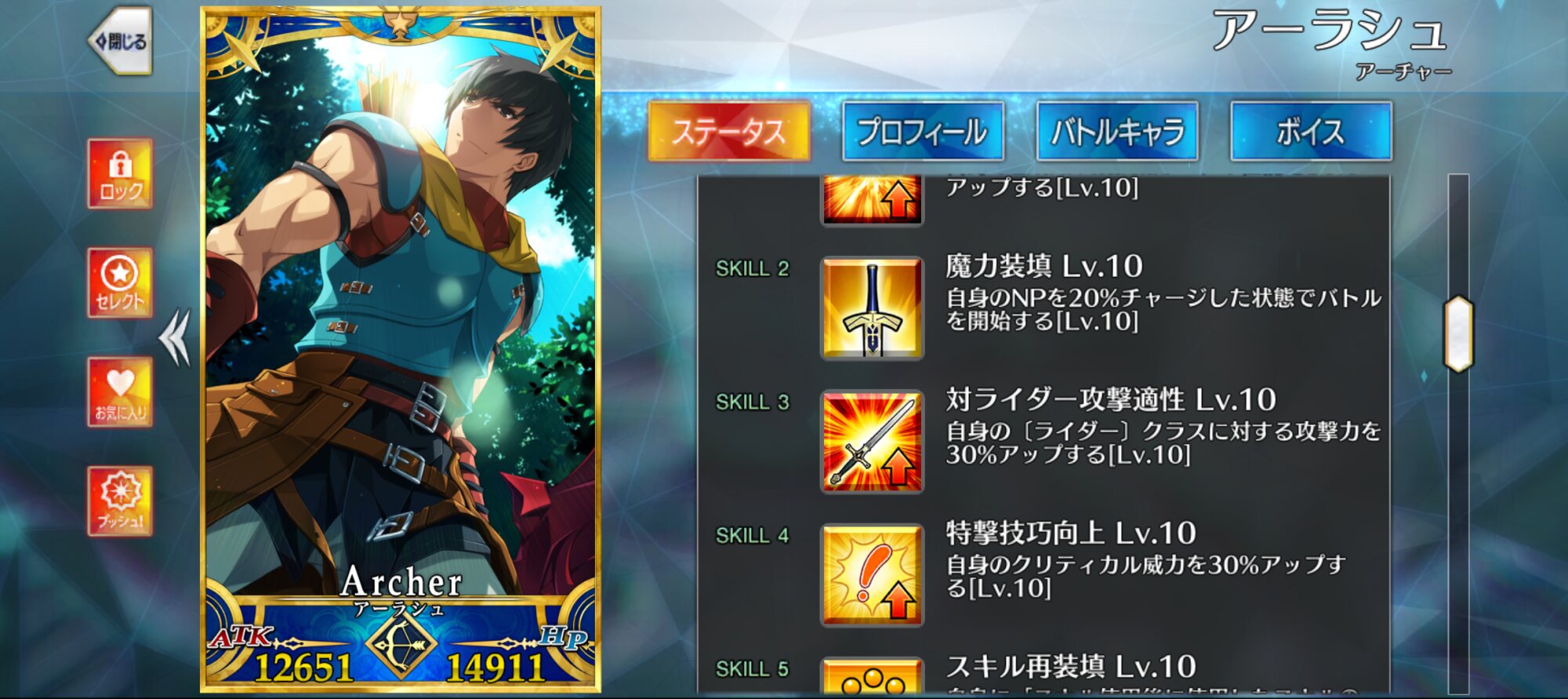Tap the 特撃技巧向上 critical skill icon
The height and width of the screenshot is (699, 1568).
[x=872, y=575]
